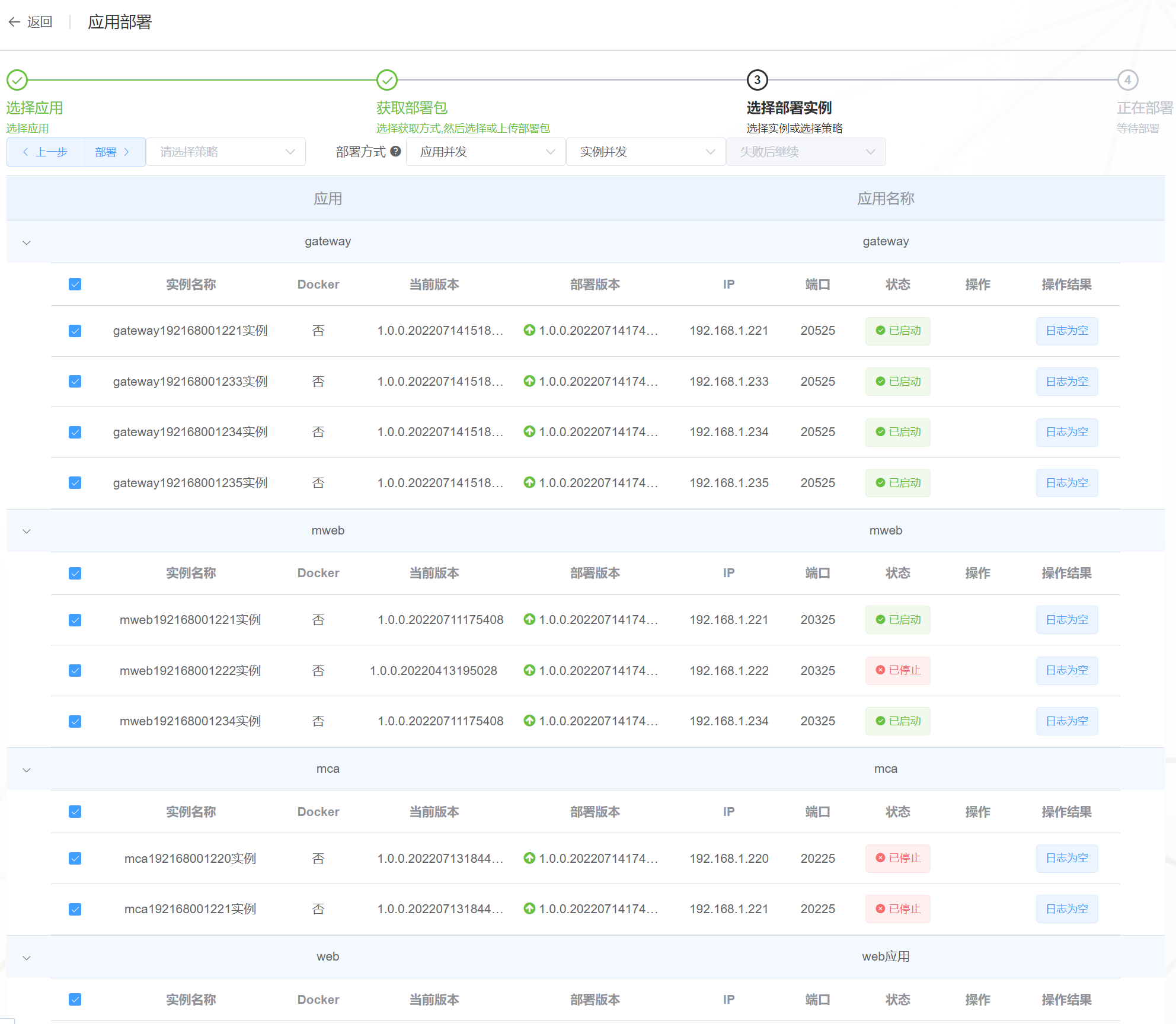
Task: Open the 实例并发 dropdown
Action: 645,152
